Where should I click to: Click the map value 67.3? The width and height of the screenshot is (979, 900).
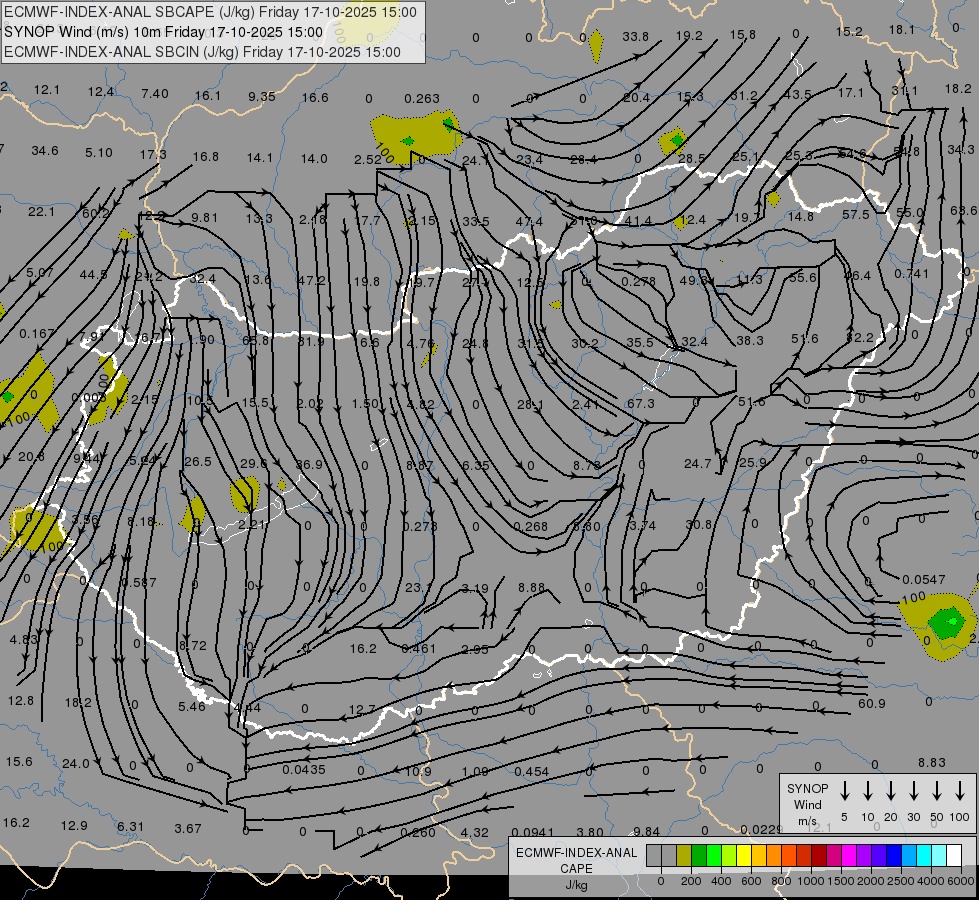[641, 403]
